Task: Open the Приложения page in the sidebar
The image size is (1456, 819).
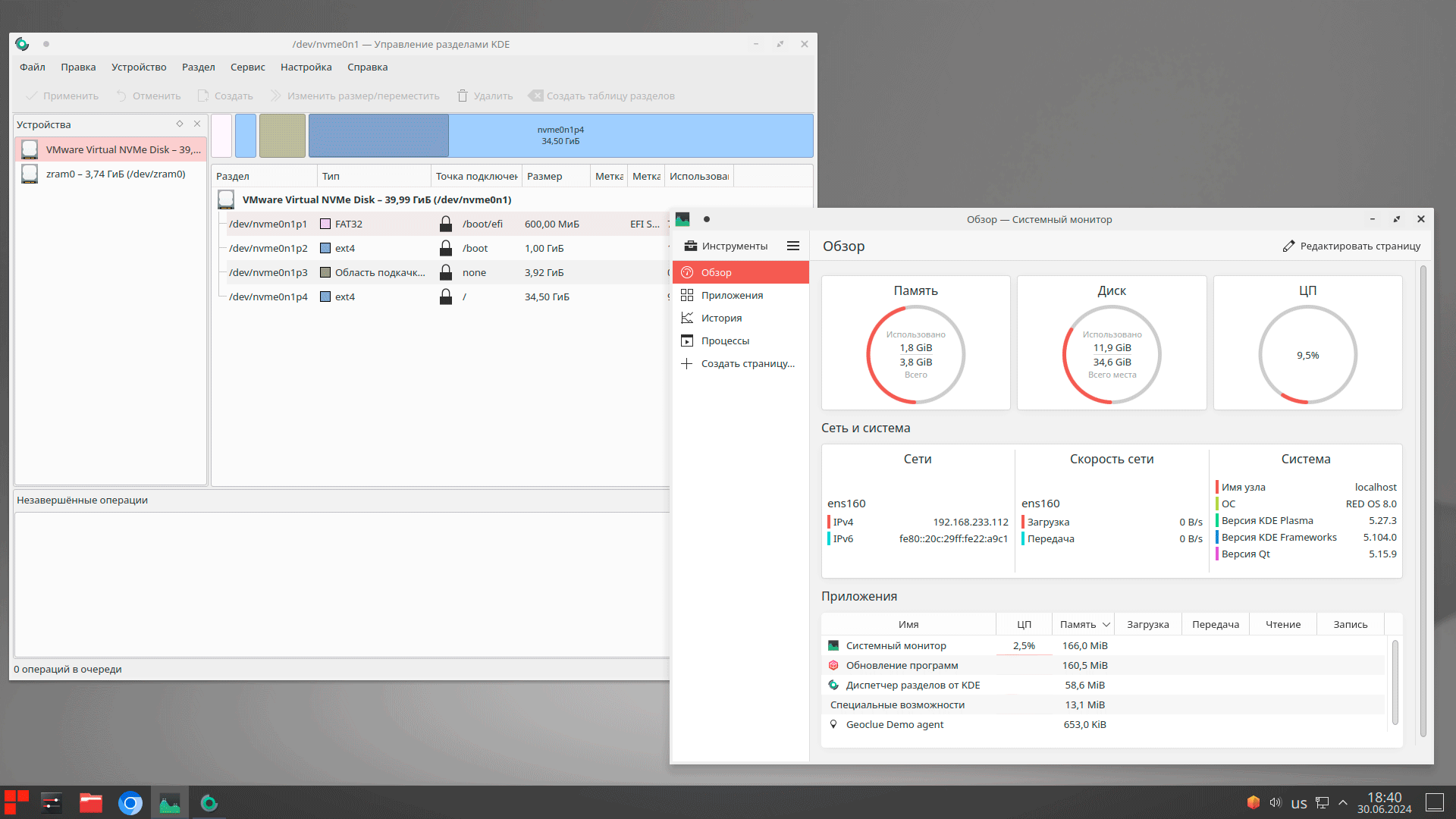Action: pos(732,295)
